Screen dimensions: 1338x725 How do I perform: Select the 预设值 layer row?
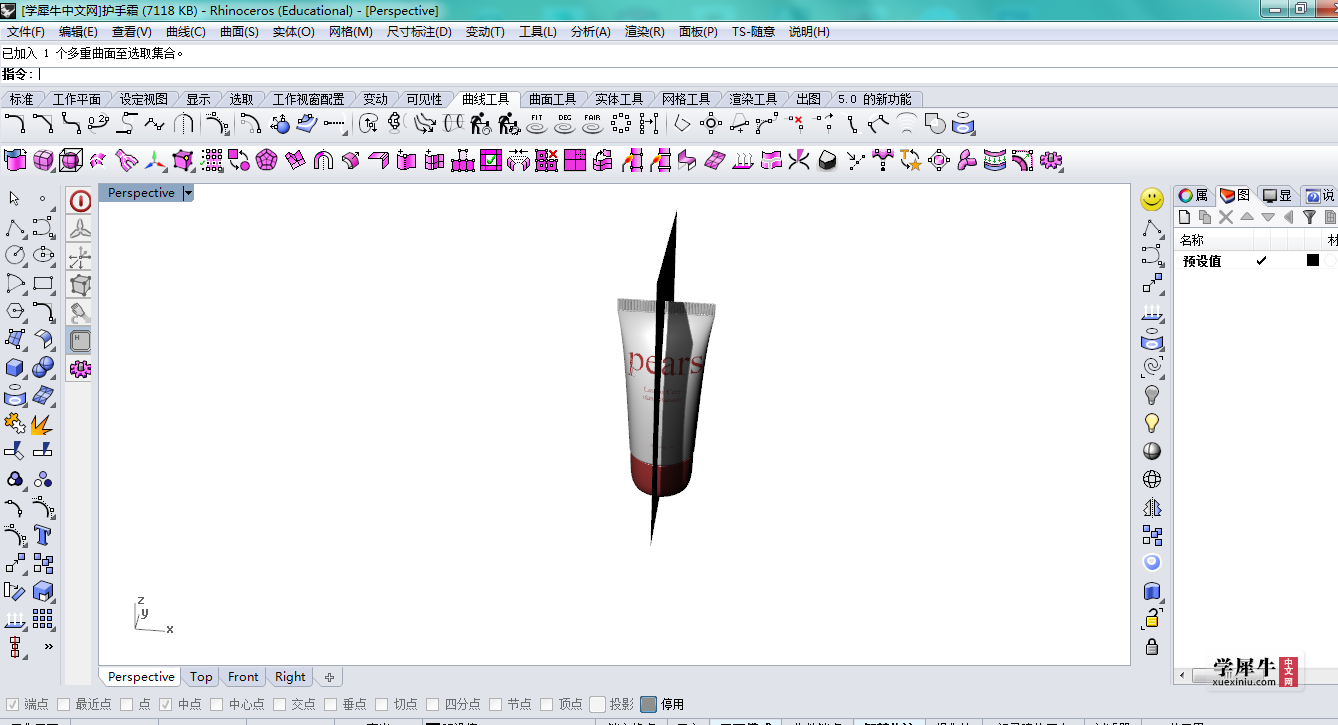[x=1256, y=260]
